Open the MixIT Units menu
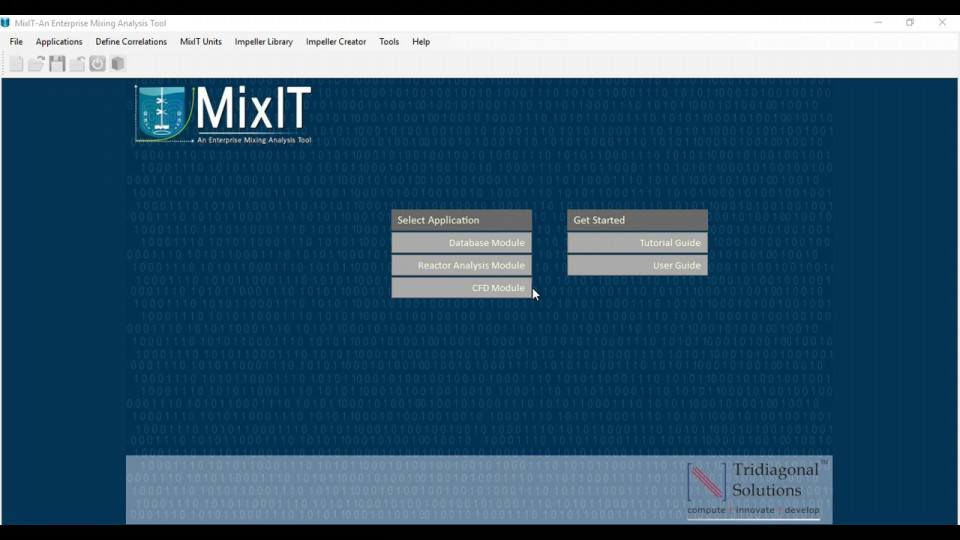Image resolution: width=960 pixels, height=540 pixels. point(201,42)
